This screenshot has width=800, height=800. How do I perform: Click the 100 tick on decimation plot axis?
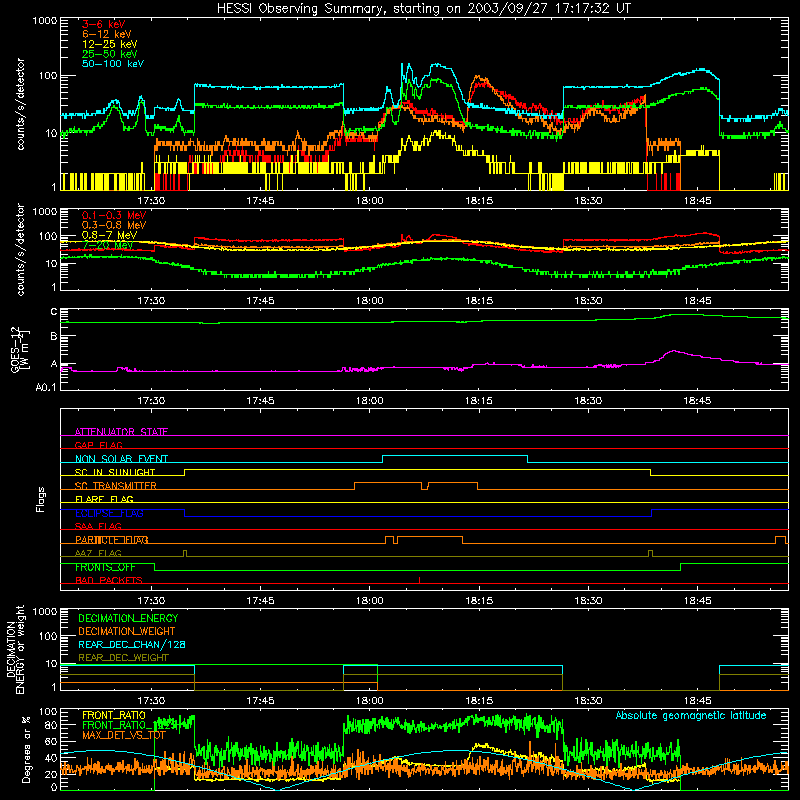48,636
